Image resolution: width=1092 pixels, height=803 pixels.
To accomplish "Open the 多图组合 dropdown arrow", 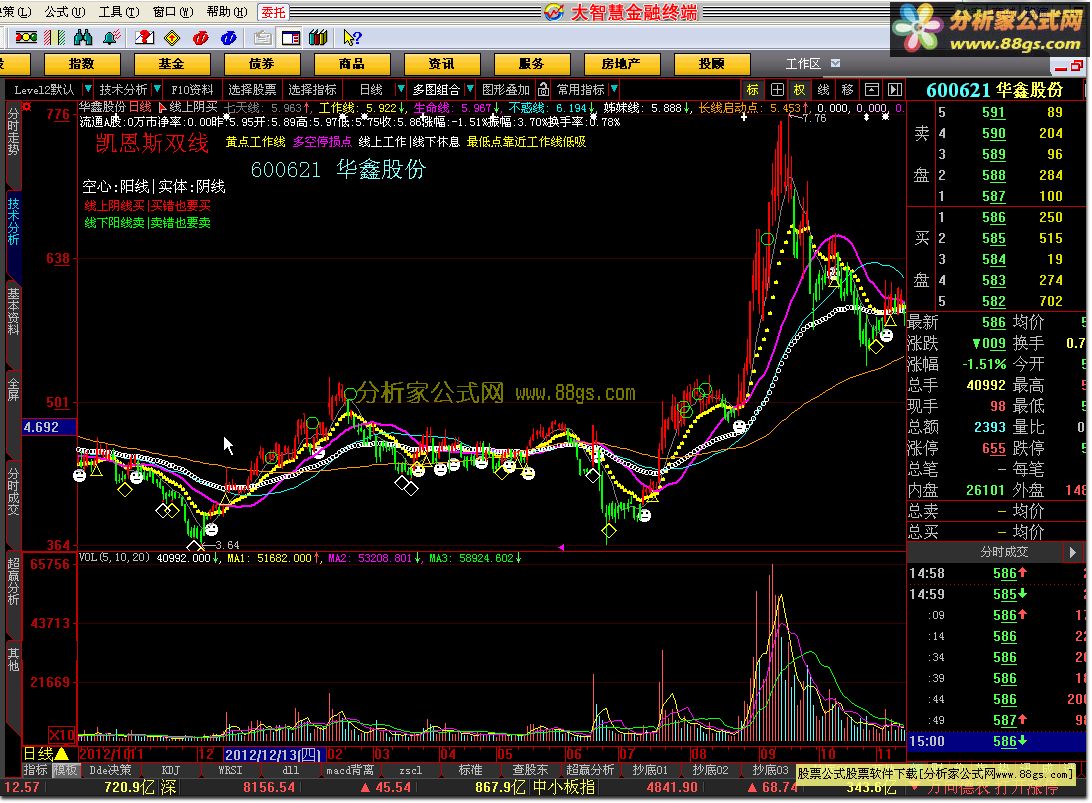I will pos(469,89).
